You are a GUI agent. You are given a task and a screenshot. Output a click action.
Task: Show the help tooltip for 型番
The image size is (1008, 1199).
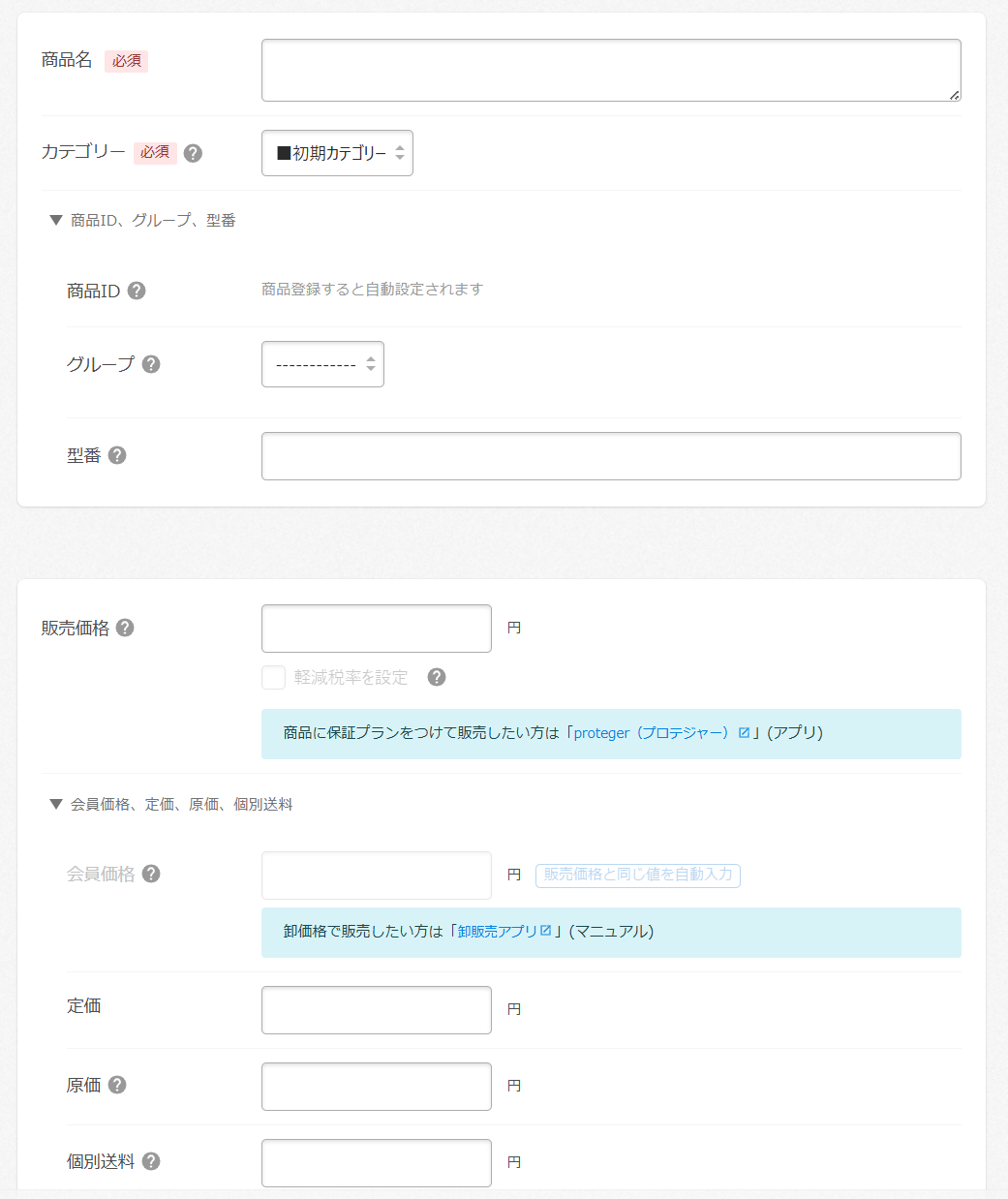(x=117, y=455)
